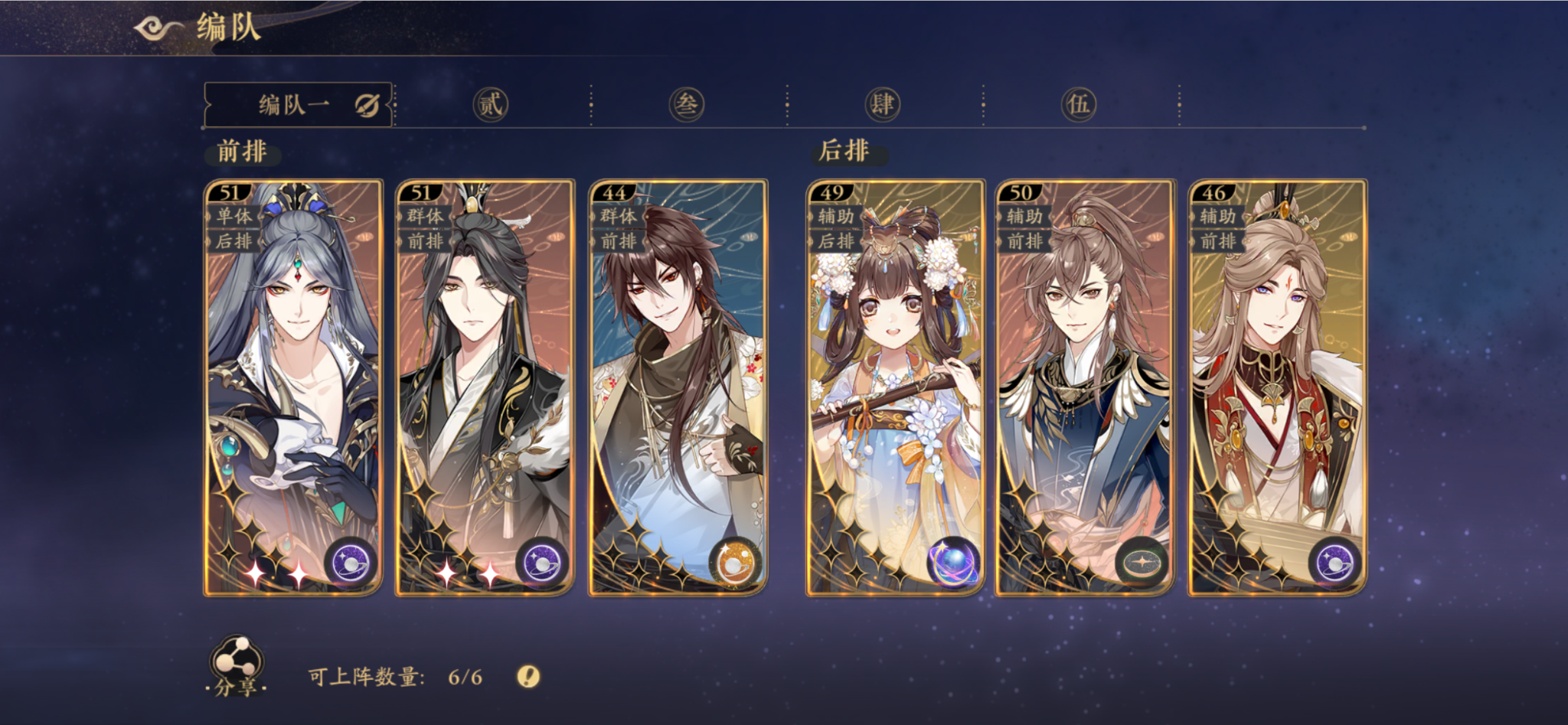This screenshot has width=1568, height=725.
Task: Click the rename icon on 编队一 tab
Action: pos(367,105)
